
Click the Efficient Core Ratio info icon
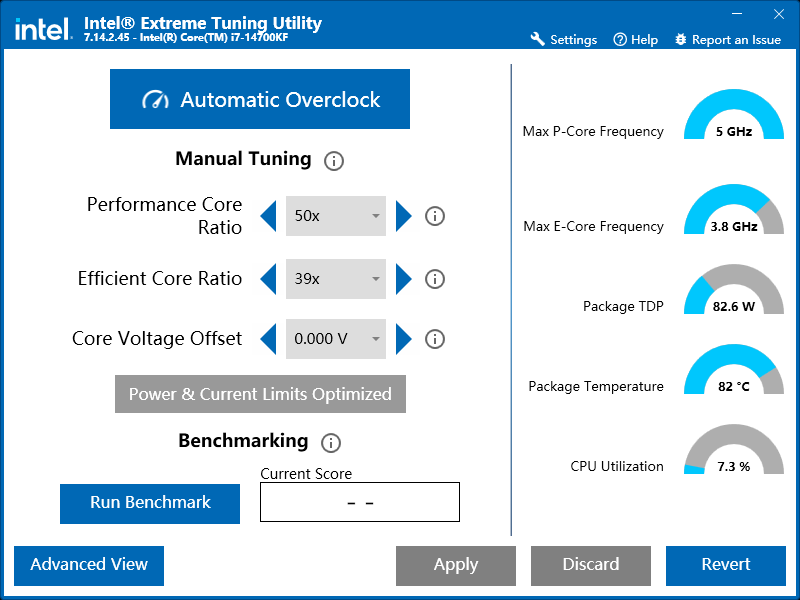(434, 279)
